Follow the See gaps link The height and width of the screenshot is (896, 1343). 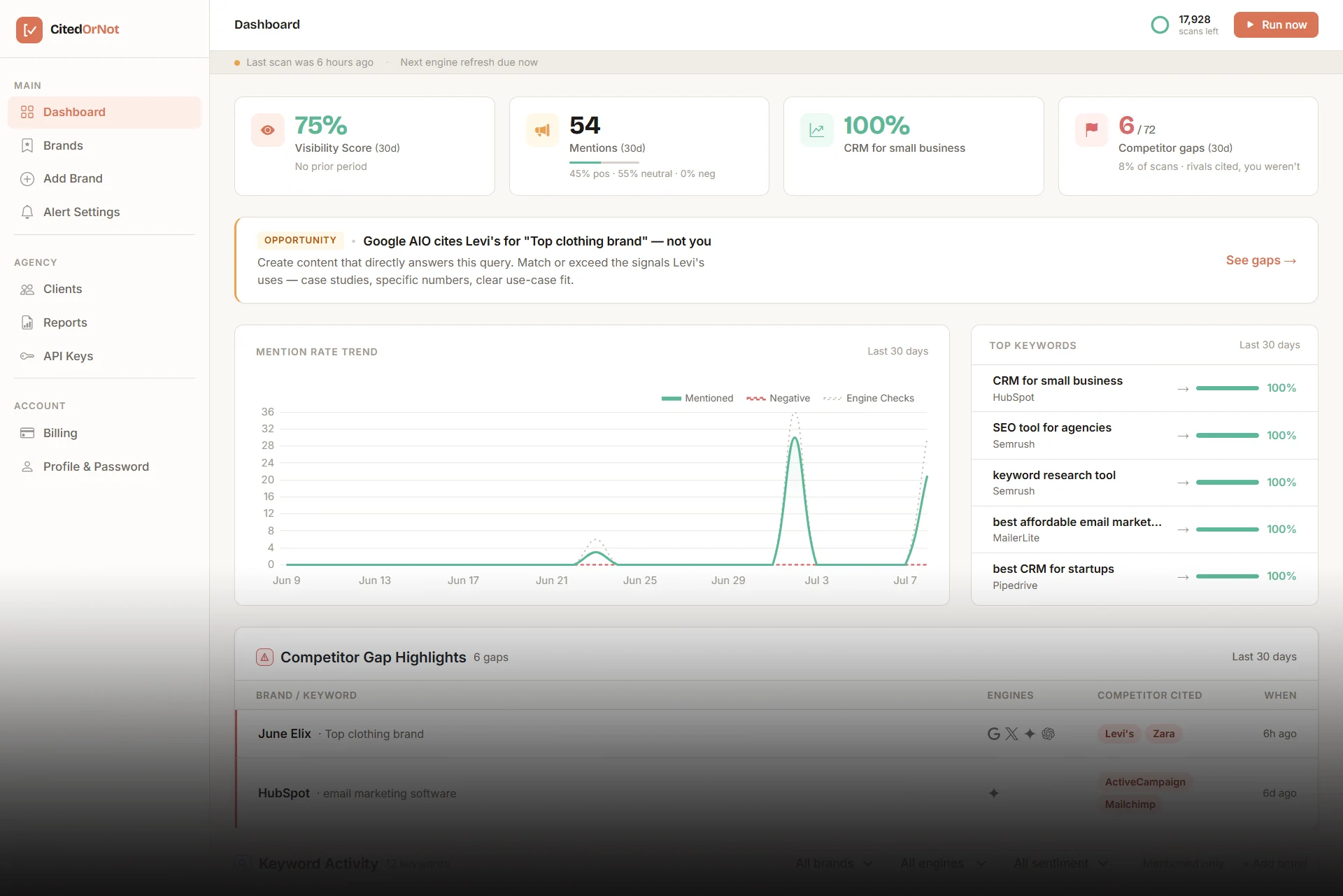point(1261,260)
